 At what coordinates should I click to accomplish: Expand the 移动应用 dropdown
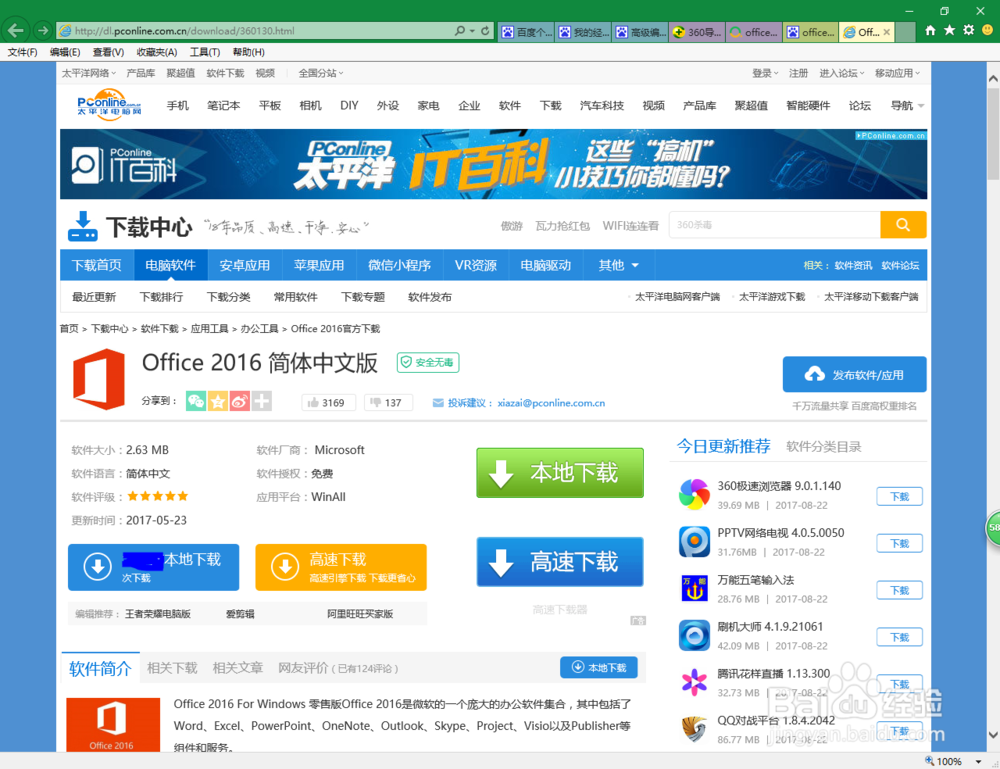897,73
